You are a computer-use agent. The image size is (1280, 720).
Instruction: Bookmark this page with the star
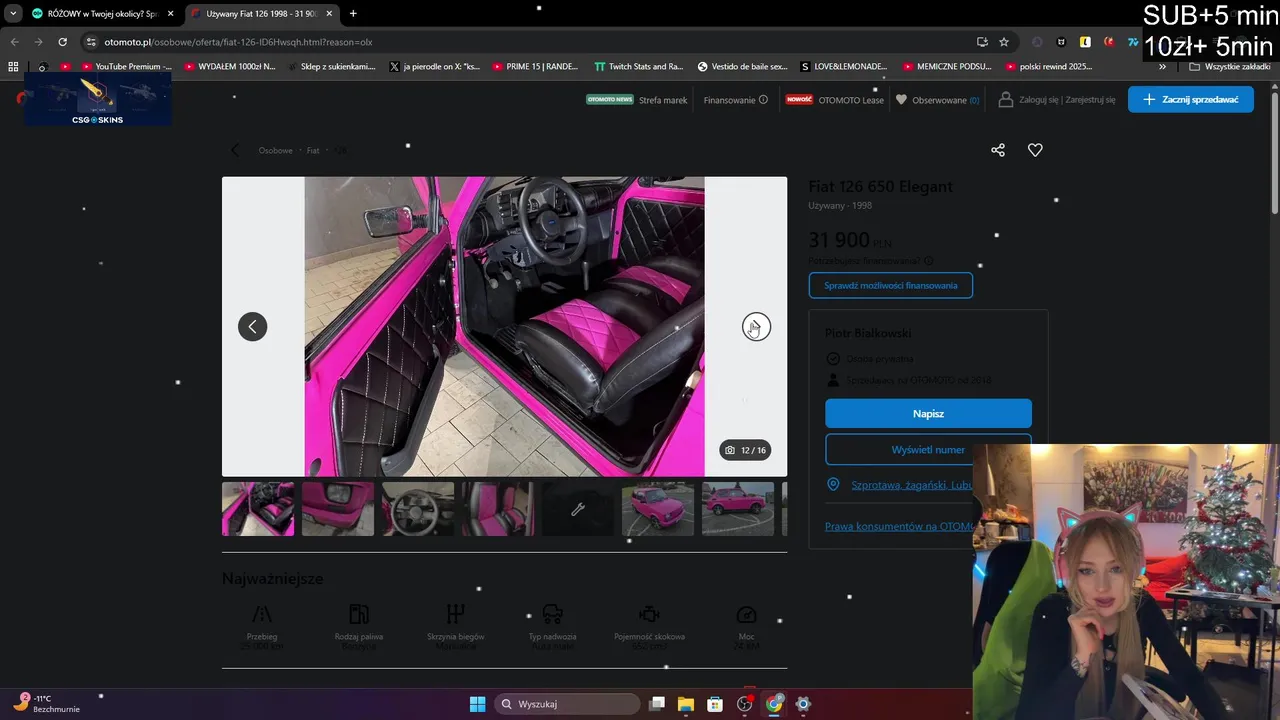click(1004, 42)
